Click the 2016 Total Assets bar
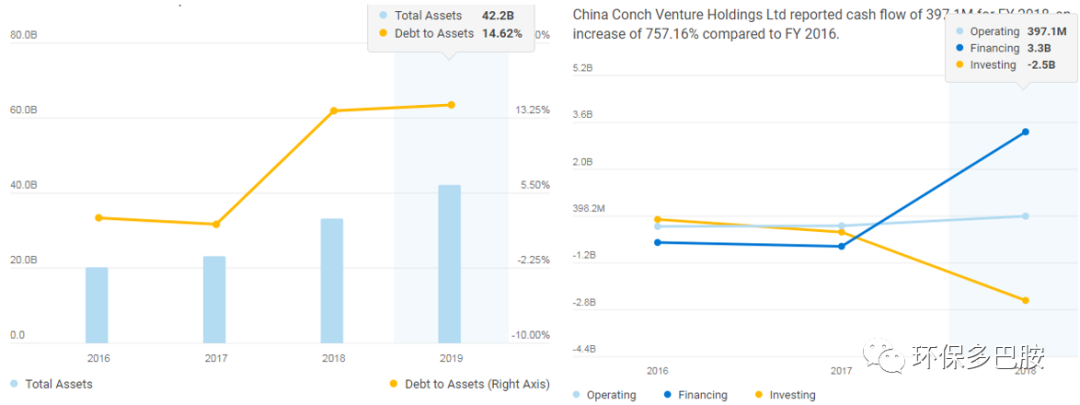 click(97, 304)
